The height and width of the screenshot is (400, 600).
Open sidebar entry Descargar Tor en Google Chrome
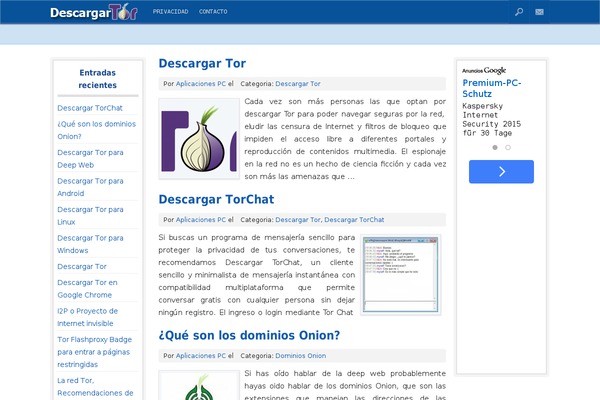tap(87, 289)
